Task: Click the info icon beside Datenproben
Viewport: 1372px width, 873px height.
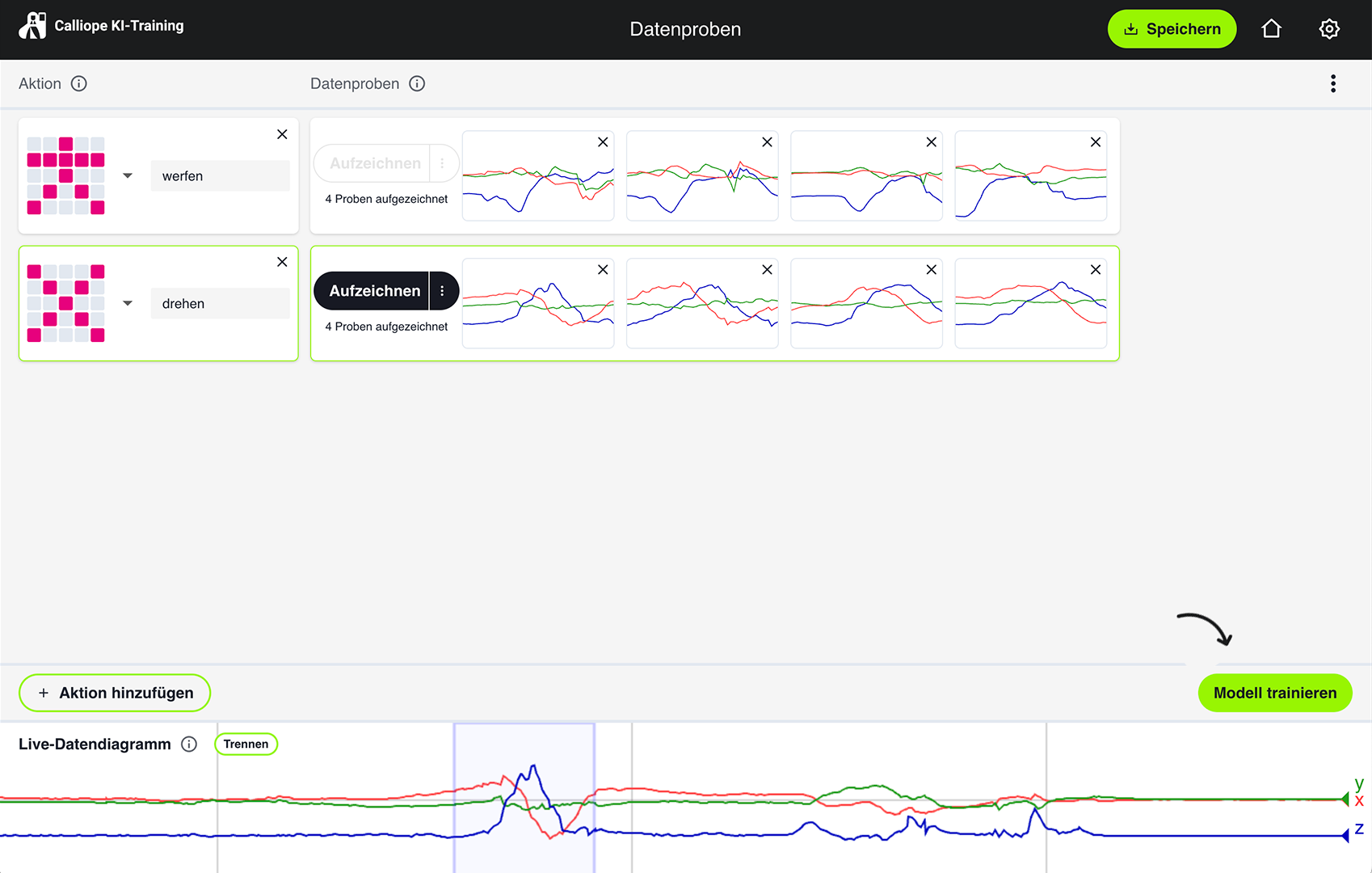Action: (417, 84)
